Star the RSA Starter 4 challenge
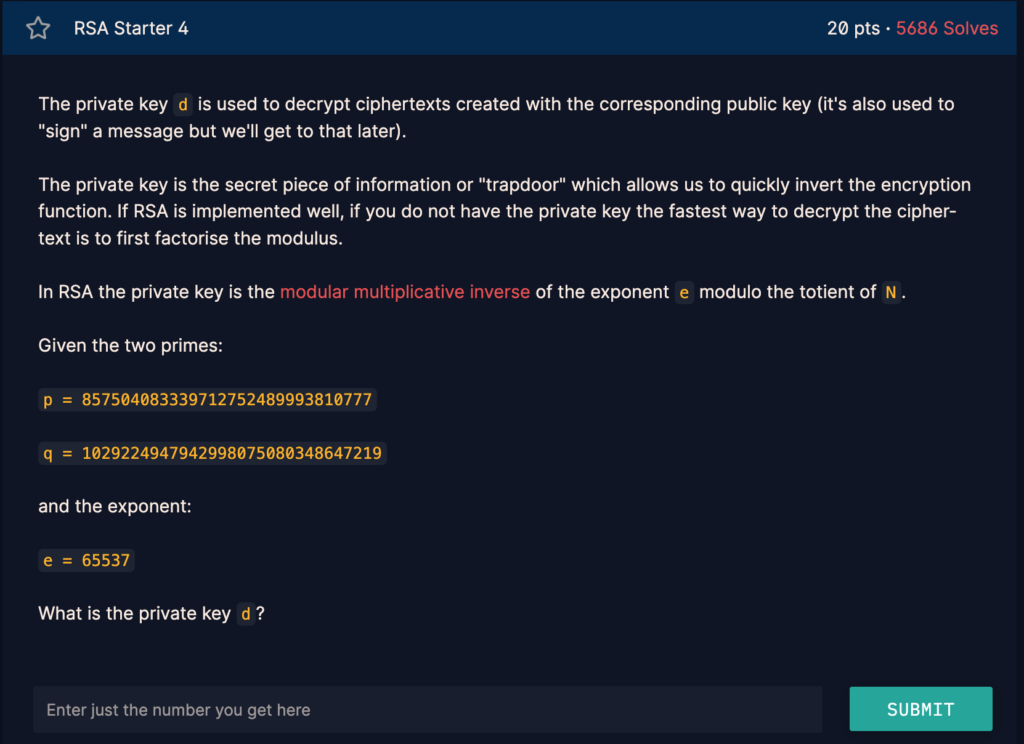 point(38,28)
